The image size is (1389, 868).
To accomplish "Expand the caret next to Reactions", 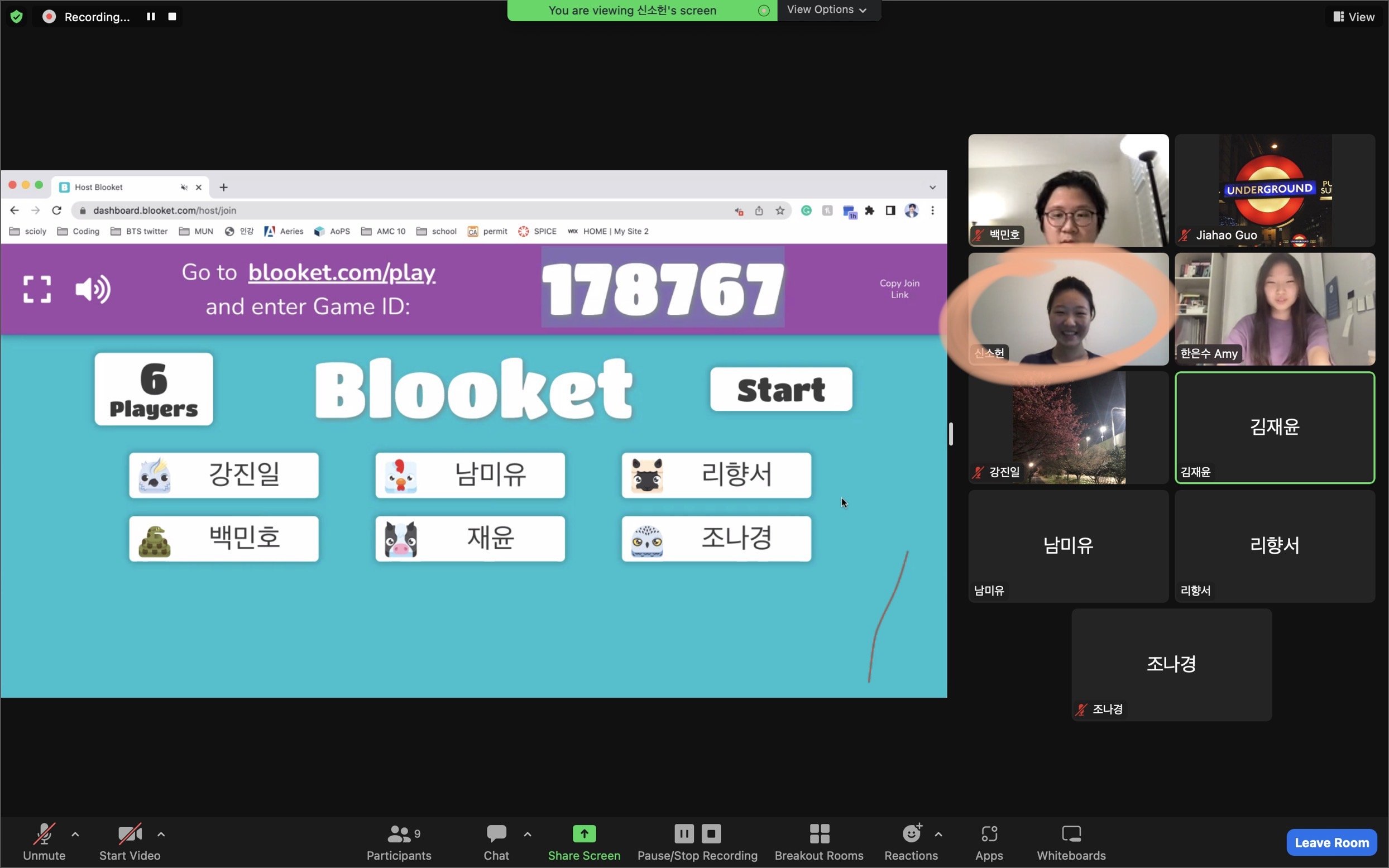I will tap(938, 834).
